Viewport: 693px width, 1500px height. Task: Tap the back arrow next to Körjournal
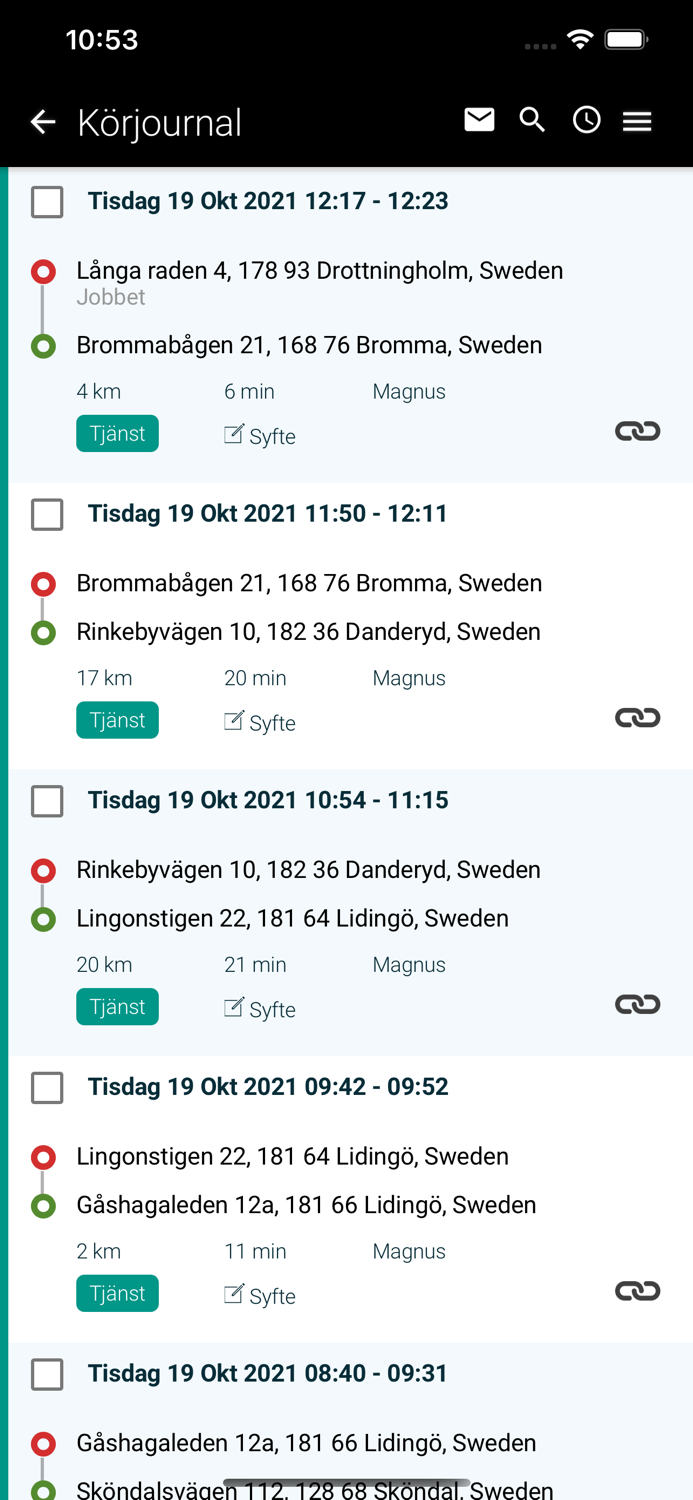41,121
